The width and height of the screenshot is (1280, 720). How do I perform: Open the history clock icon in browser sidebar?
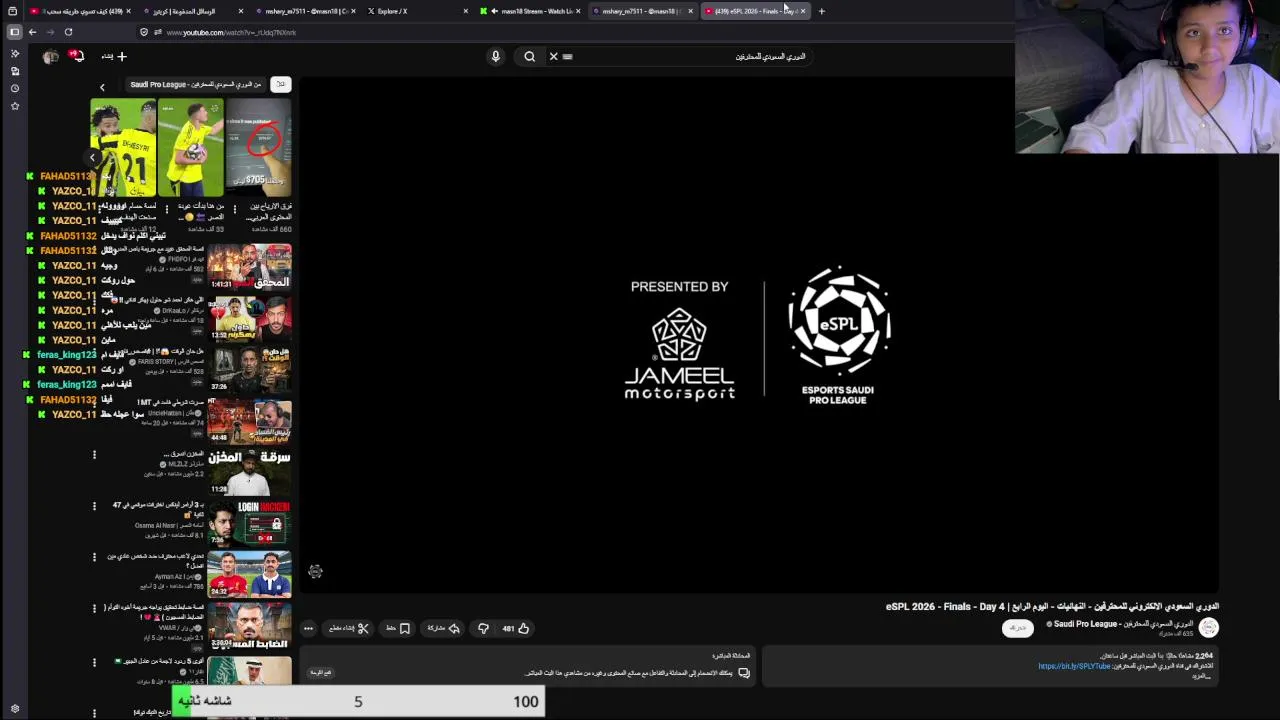tap(14, 88)
